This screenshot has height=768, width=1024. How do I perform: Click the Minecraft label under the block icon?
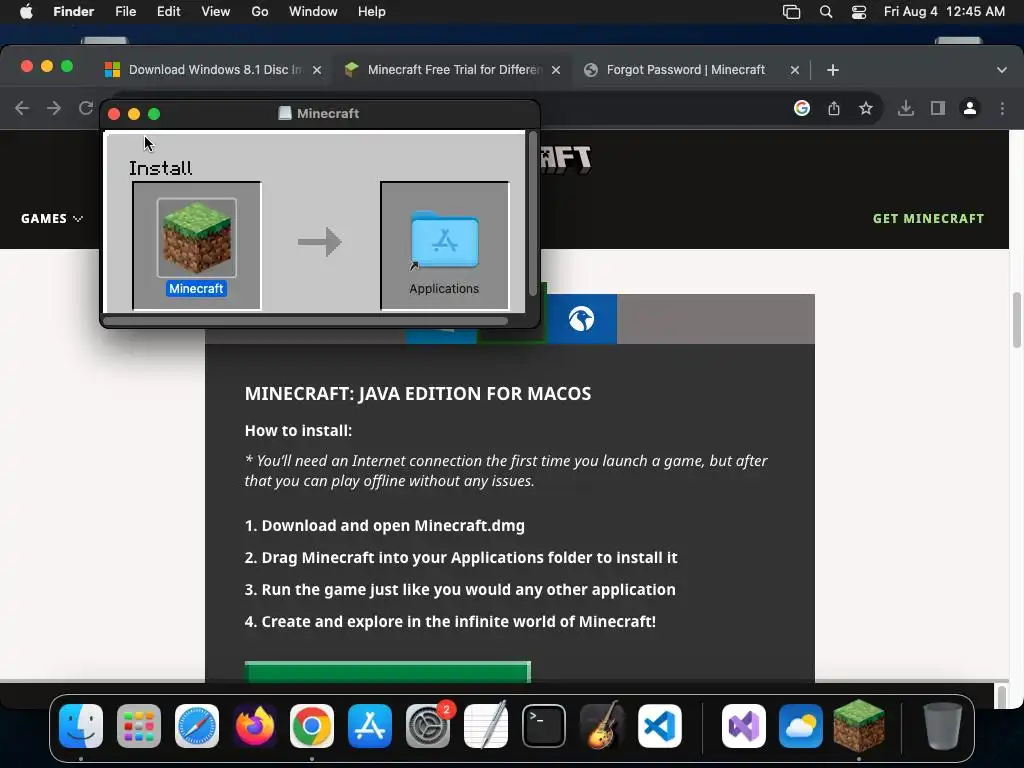tap(196, 289)
